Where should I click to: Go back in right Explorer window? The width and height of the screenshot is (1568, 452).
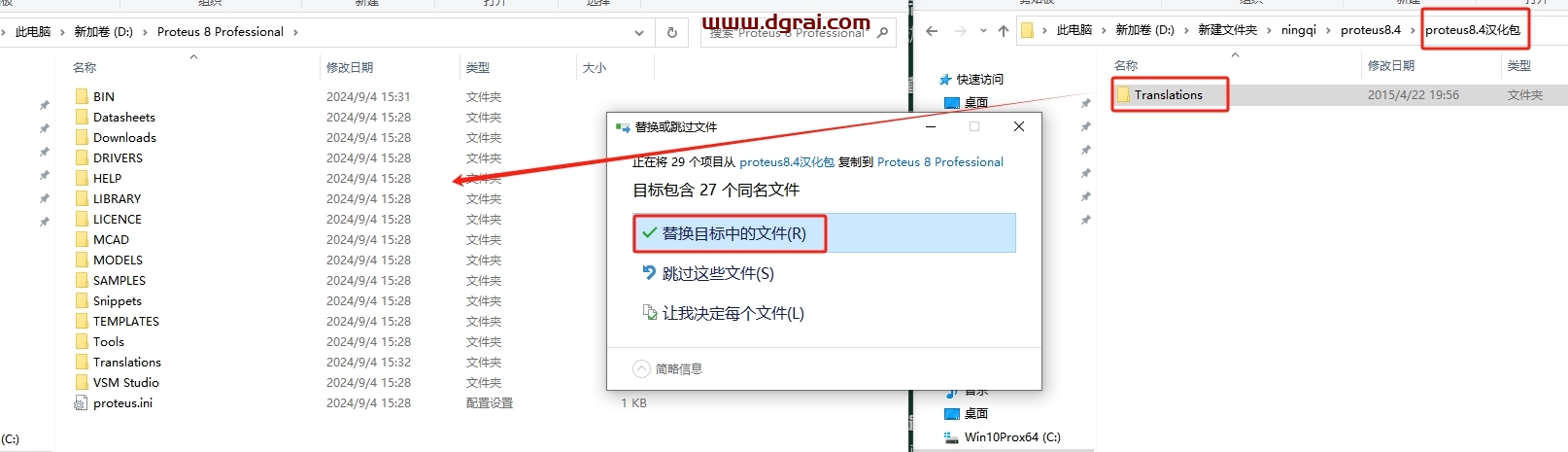point(932,31)
